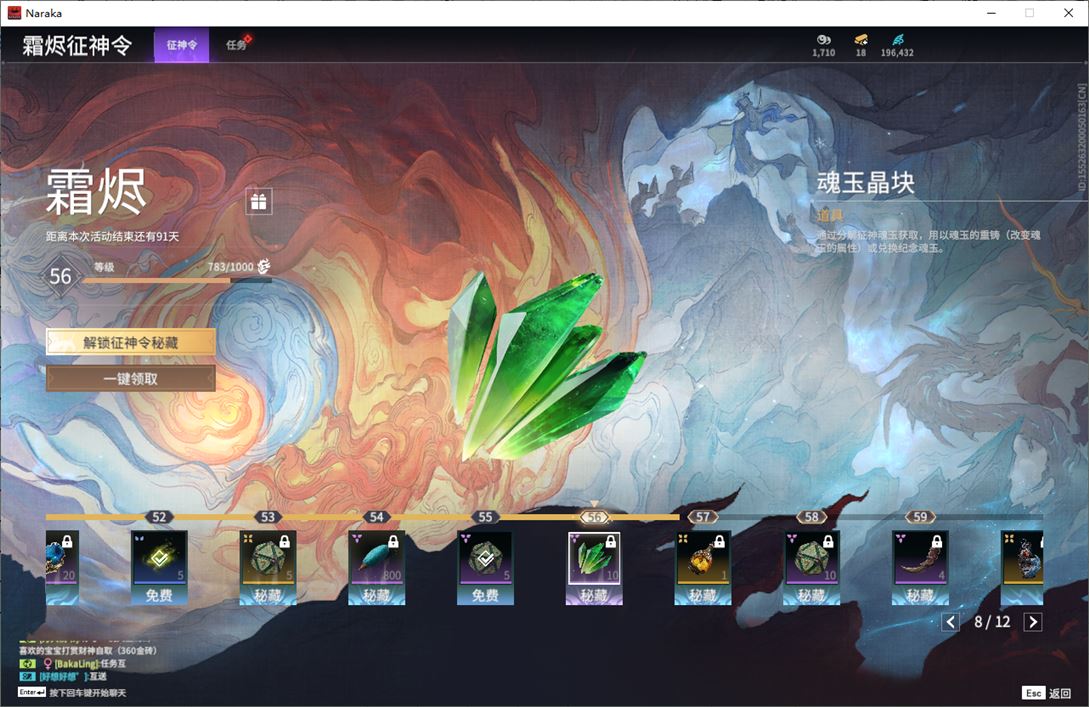This screenshot has height=707, width=1089.
Task: Click level 59 timeline marker
Action: pos(920,517)
